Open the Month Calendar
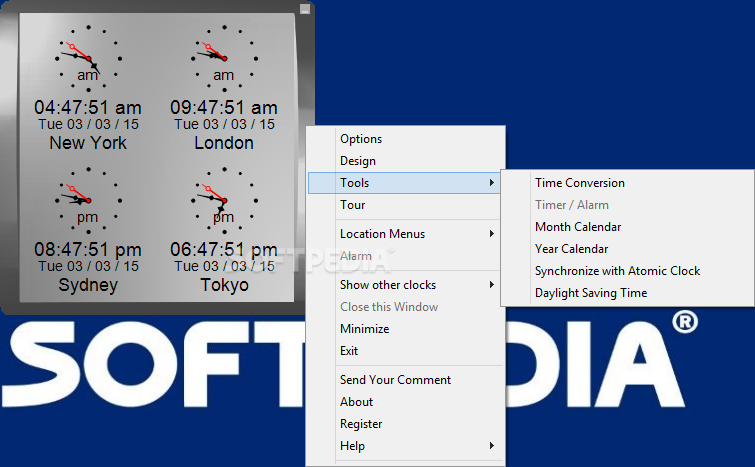Viewport: 755px width, 467px height. click(627, 227)
